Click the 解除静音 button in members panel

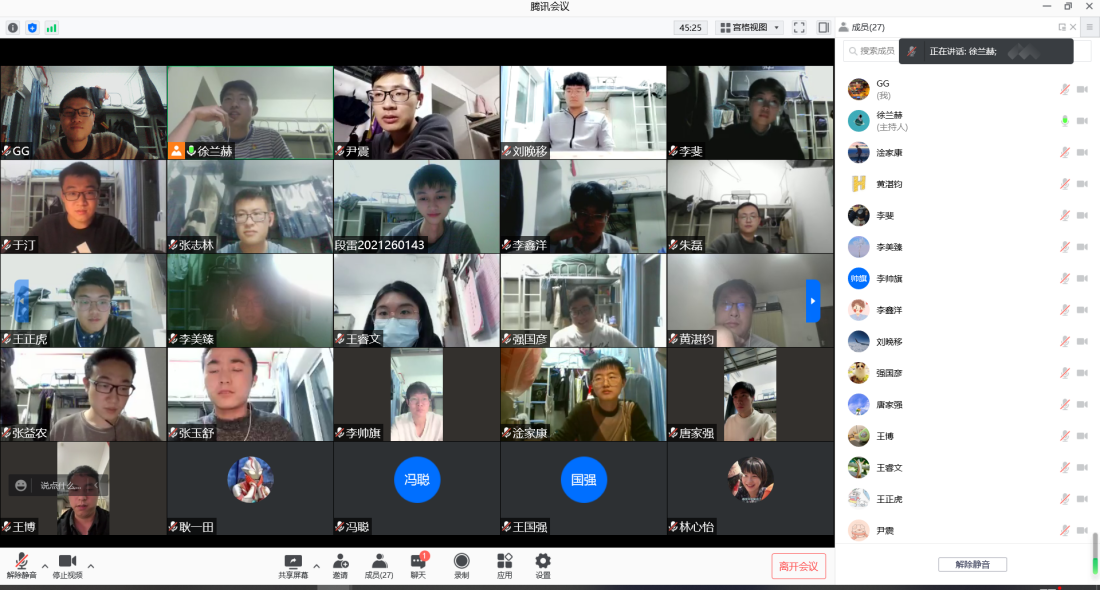[x=972, y=565]
